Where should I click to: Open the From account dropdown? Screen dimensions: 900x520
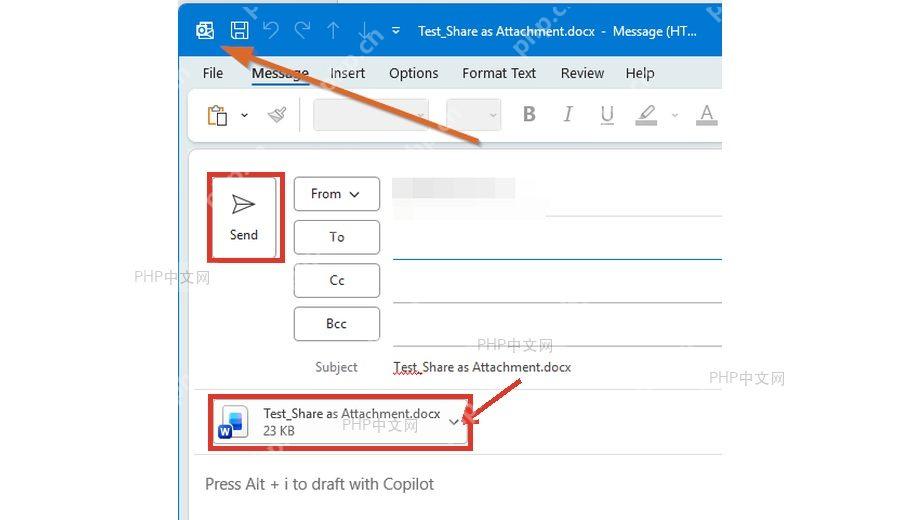337,194
